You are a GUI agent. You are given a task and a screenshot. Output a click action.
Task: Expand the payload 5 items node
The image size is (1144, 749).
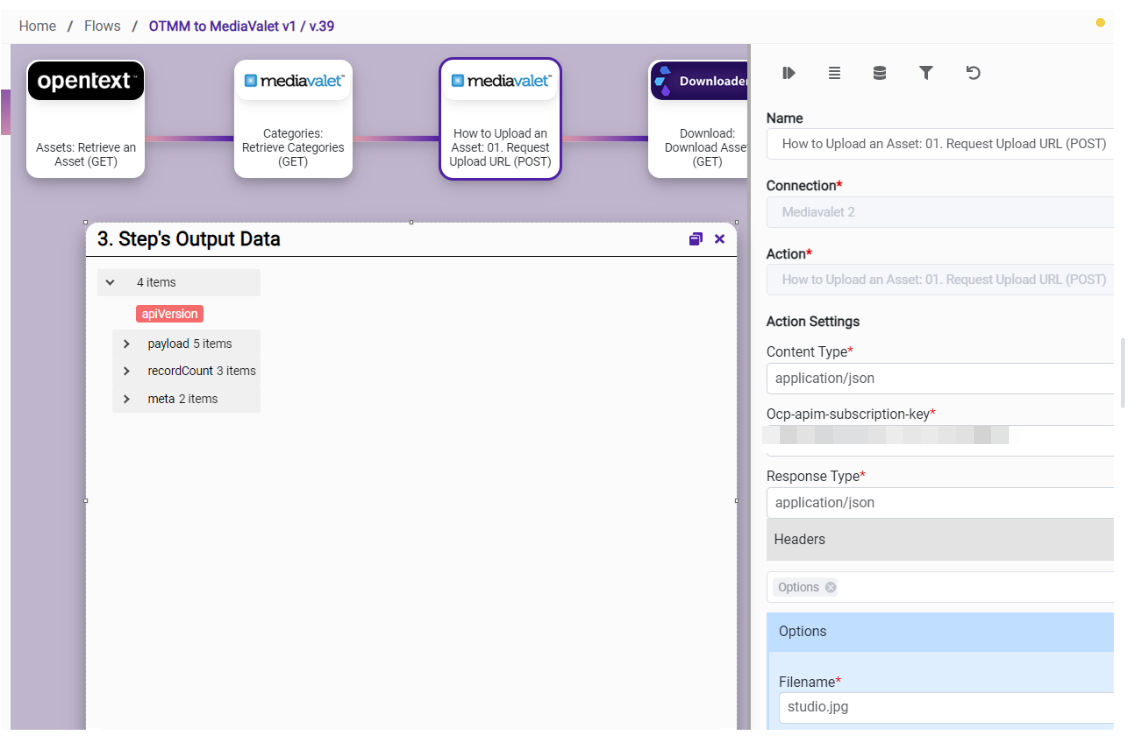(127, 344)
